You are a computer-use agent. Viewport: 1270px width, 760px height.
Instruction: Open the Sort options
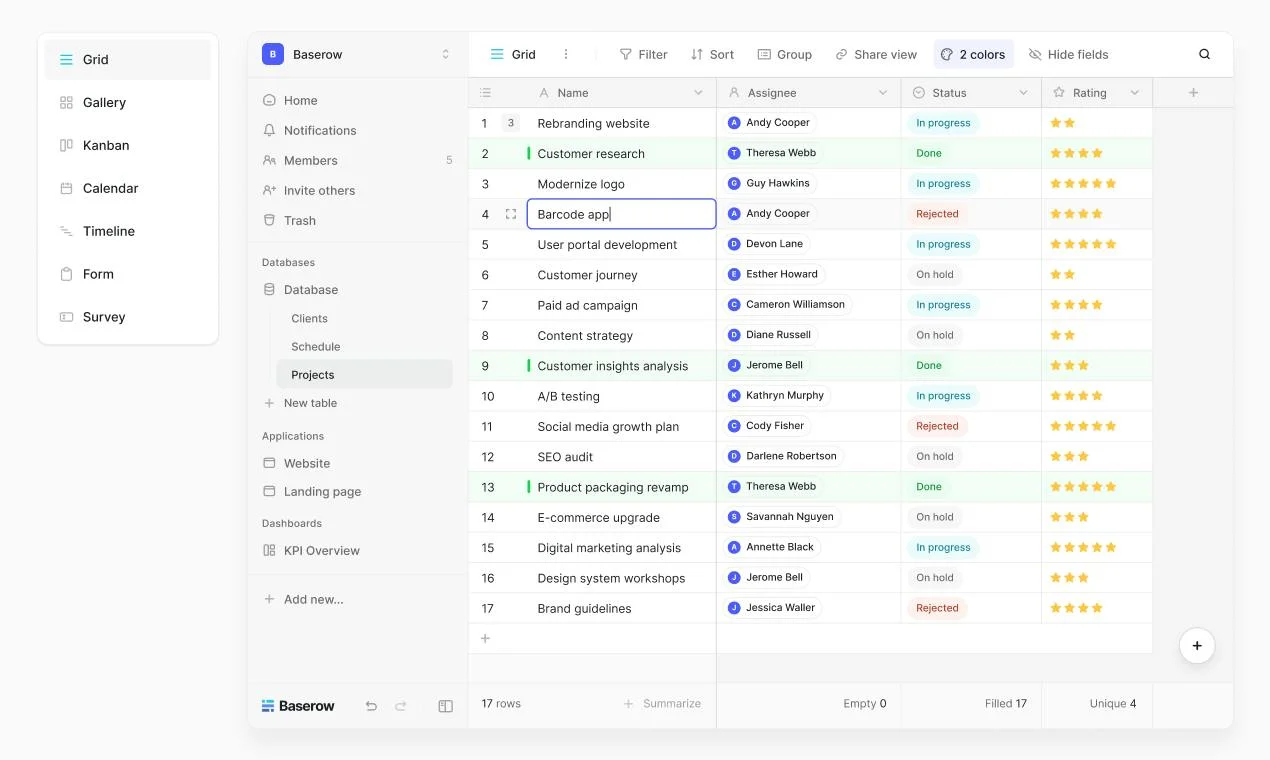pyautogui.click(x=712, y=54)
